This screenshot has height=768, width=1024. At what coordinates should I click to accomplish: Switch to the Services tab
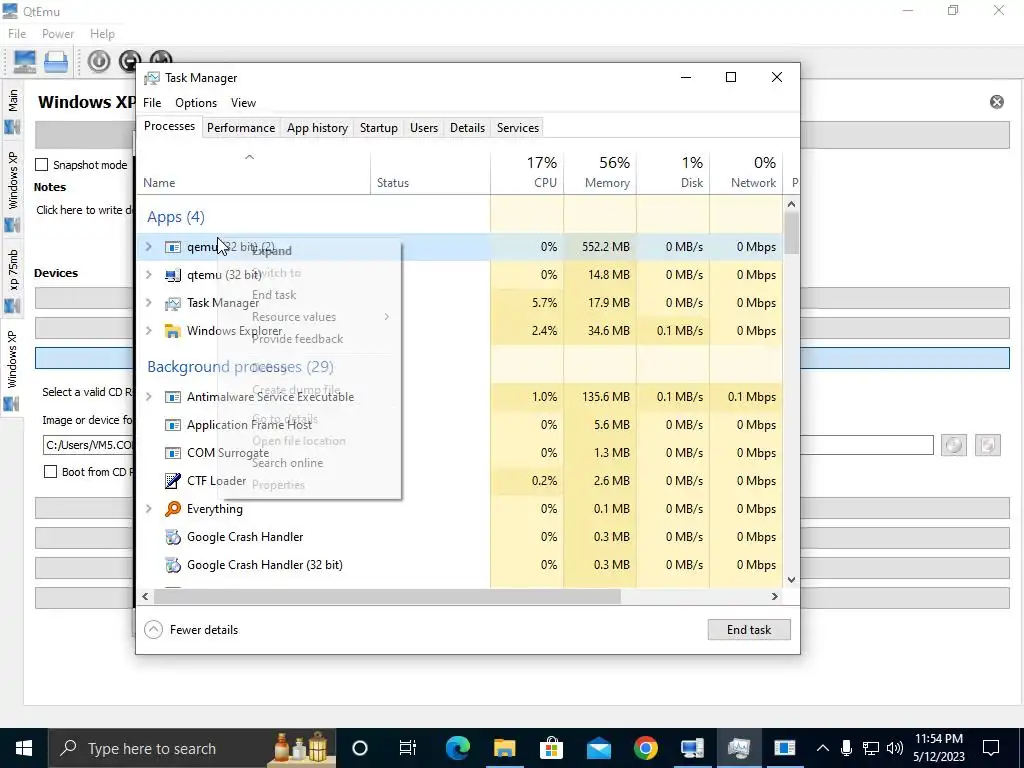click(x=517, y=128)
